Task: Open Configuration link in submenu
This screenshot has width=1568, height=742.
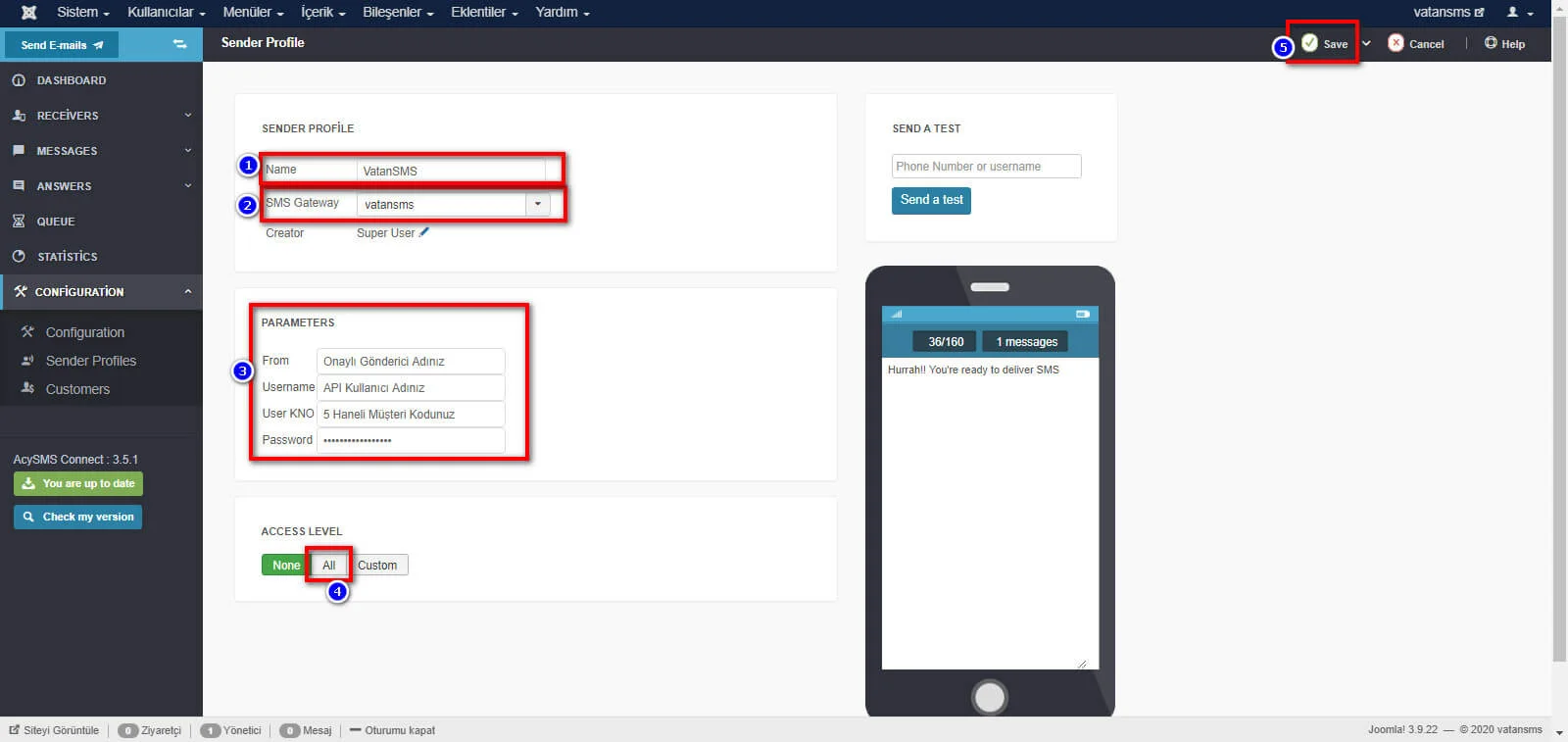Action: click(x=85, y=332)
